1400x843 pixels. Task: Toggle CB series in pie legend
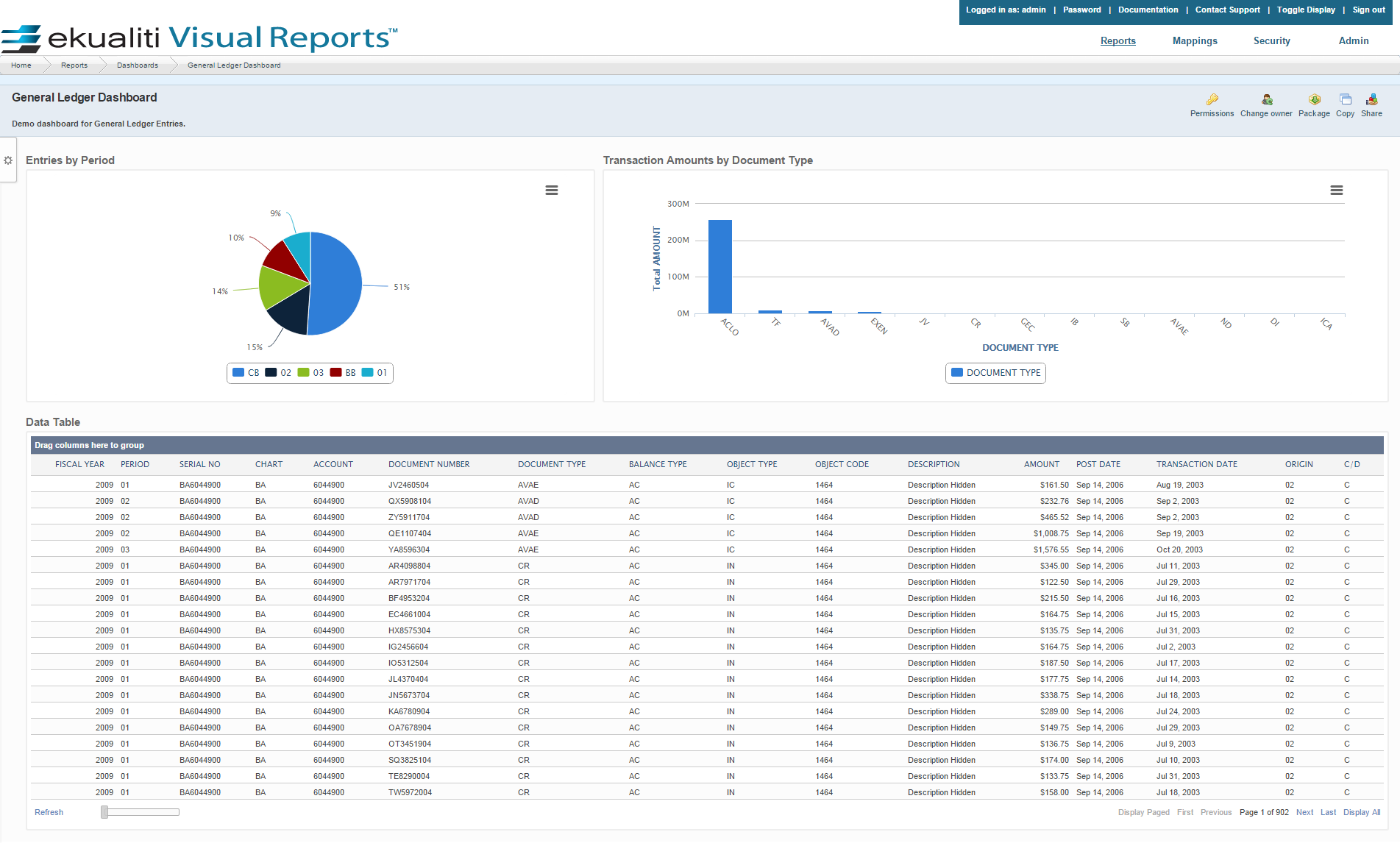246,373
